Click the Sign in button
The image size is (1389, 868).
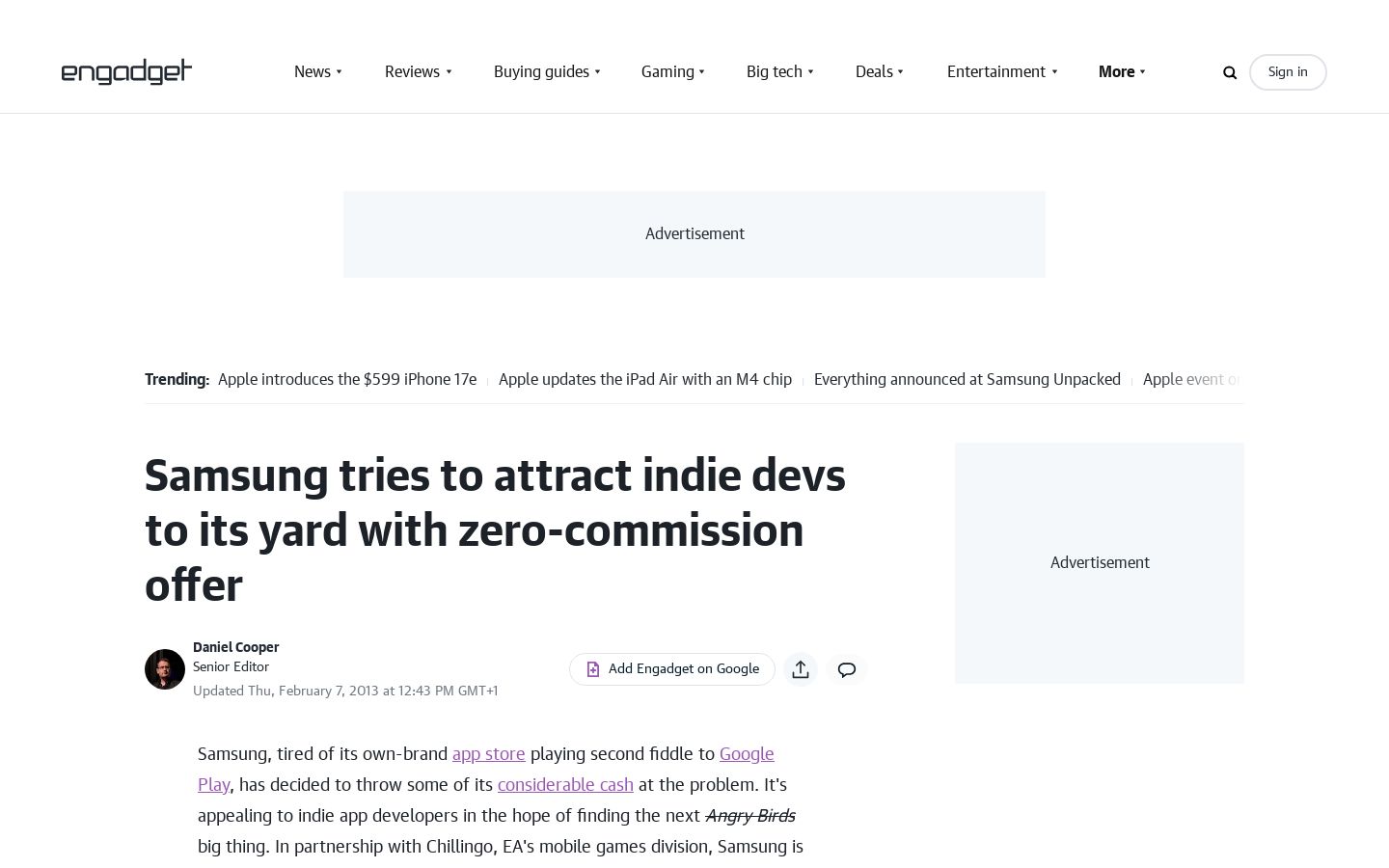[1288, 72]
